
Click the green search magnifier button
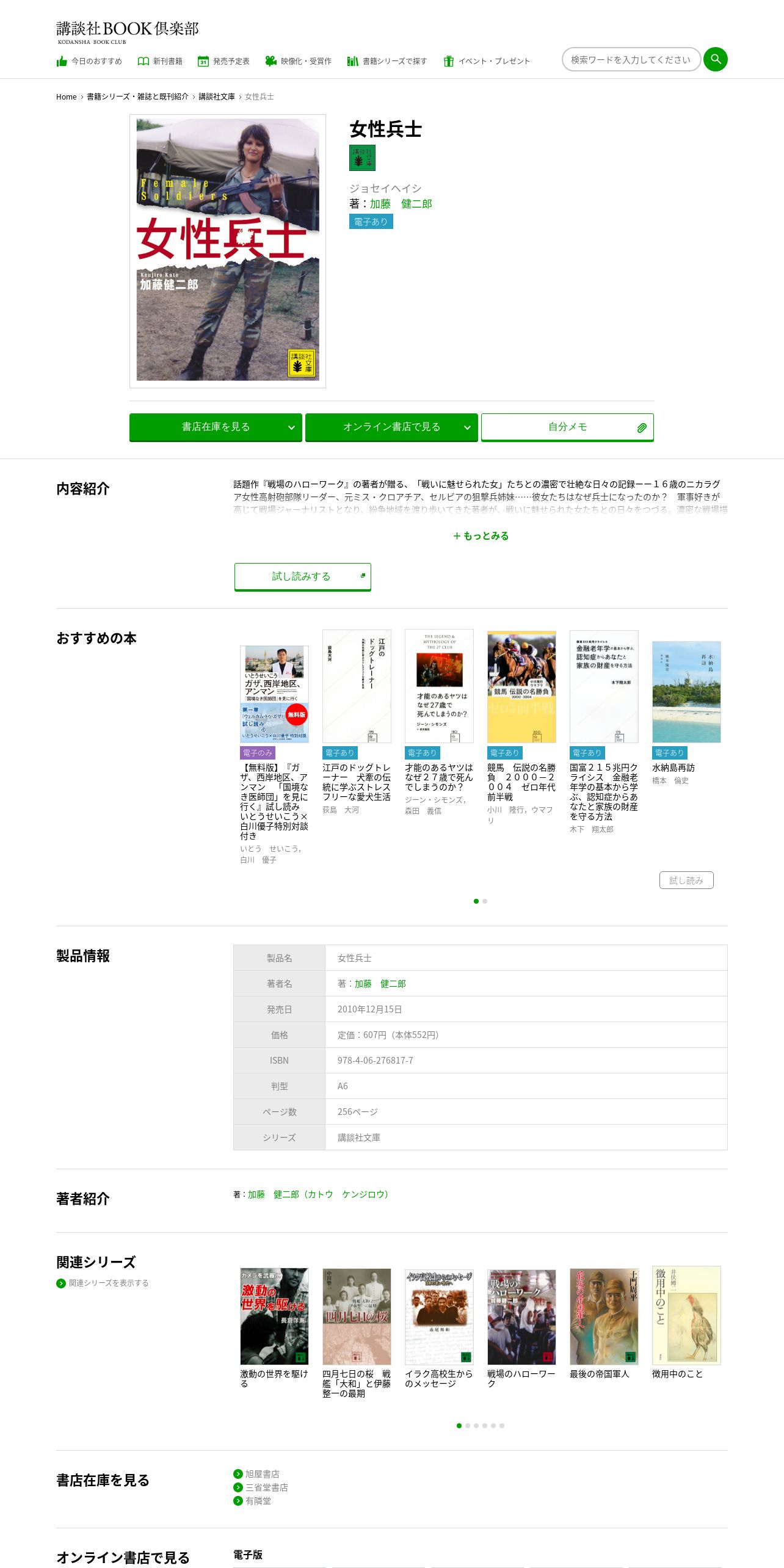click(x=716, y=59)
